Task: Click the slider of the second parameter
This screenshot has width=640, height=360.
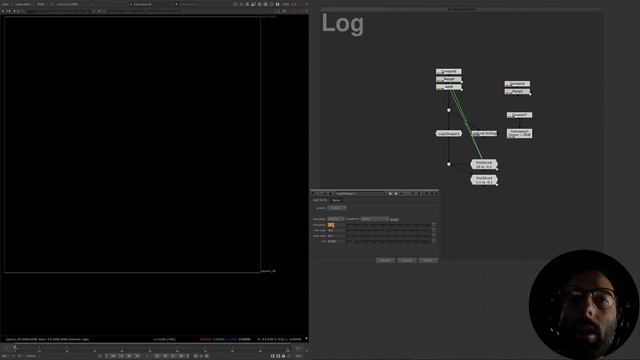Action: point(389,231)
